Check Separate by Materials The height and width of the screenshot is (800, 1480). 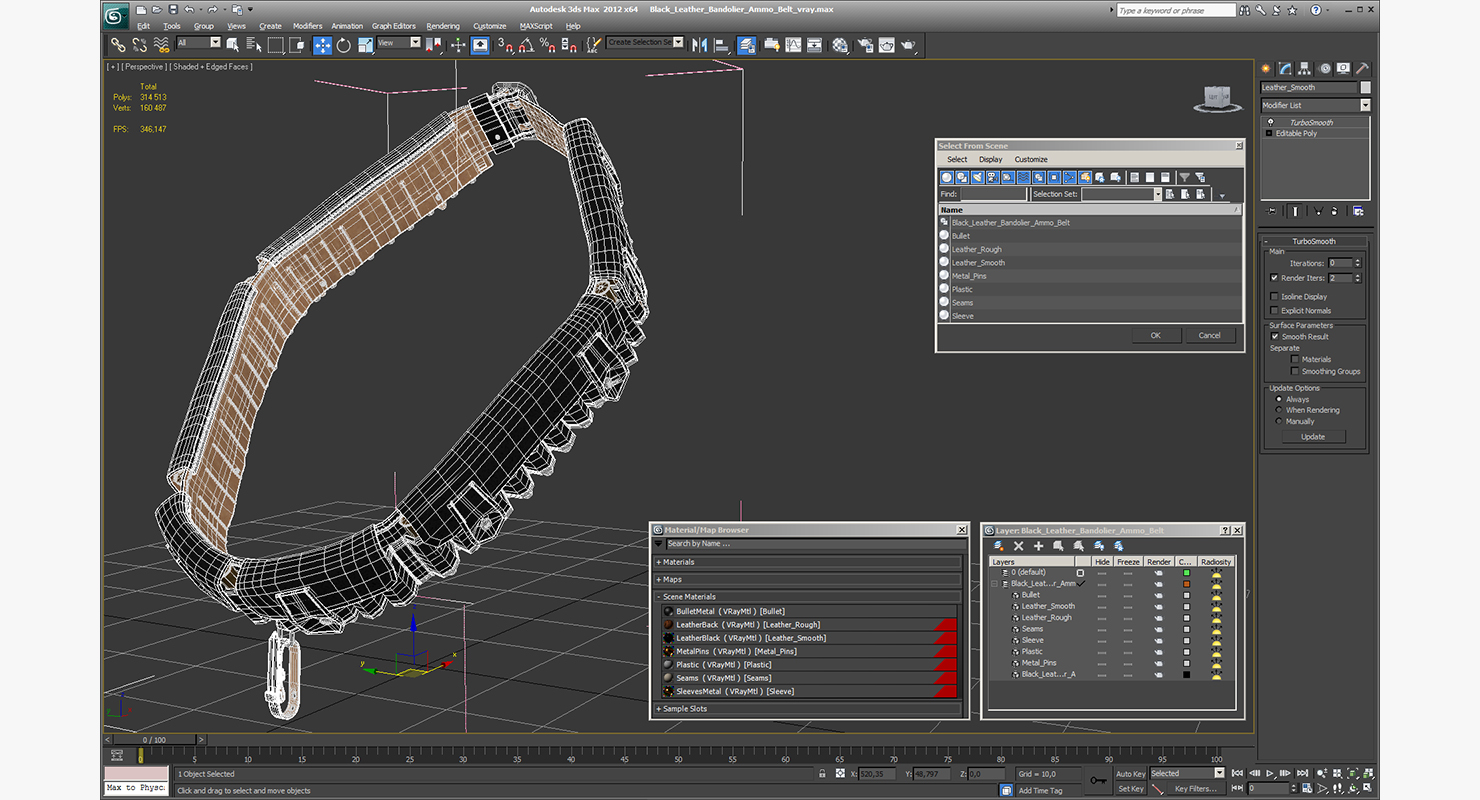tap(1295, 359)
